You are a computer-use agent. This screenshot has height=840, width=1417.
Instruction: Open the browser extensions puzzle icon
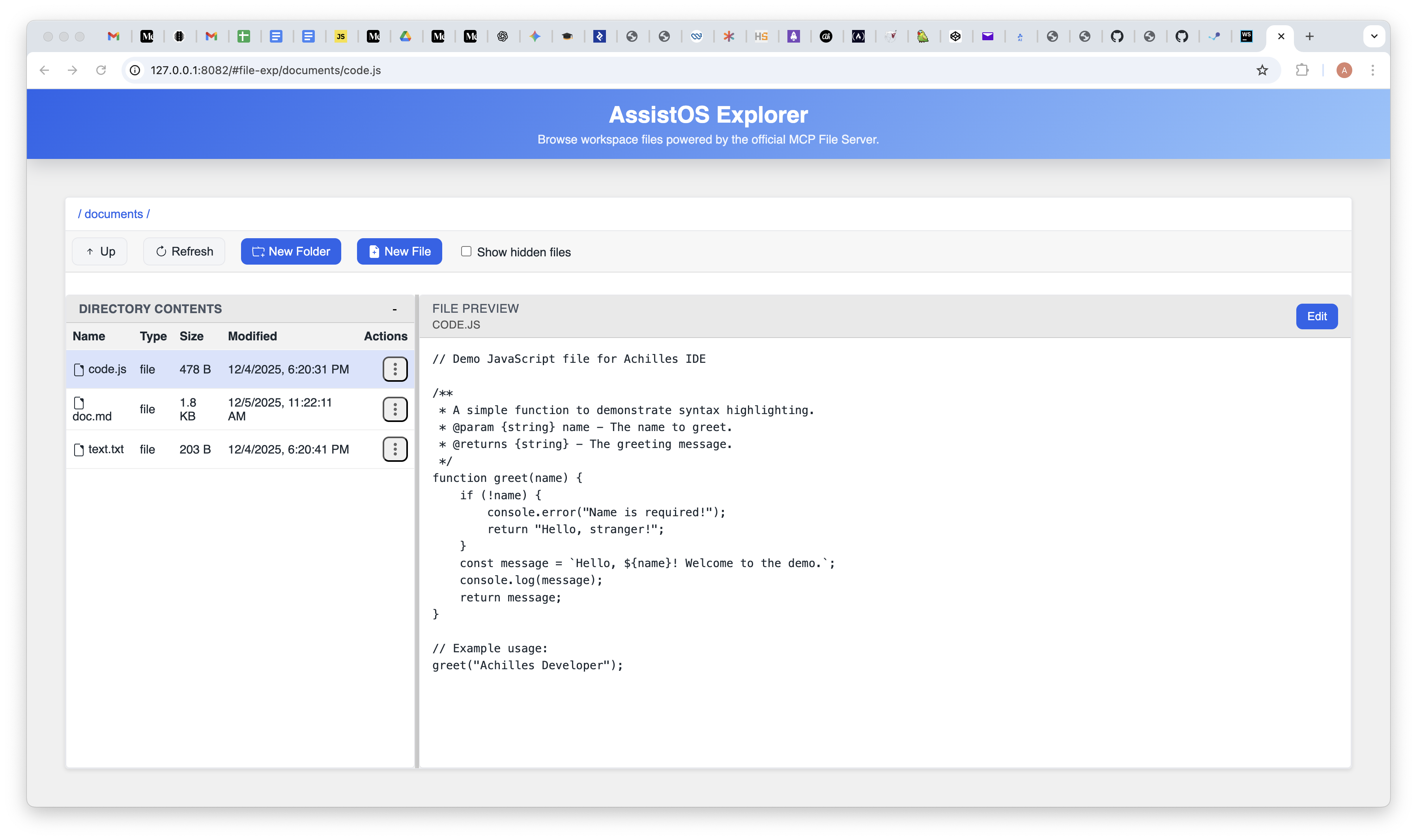(x=1302, y=70)
